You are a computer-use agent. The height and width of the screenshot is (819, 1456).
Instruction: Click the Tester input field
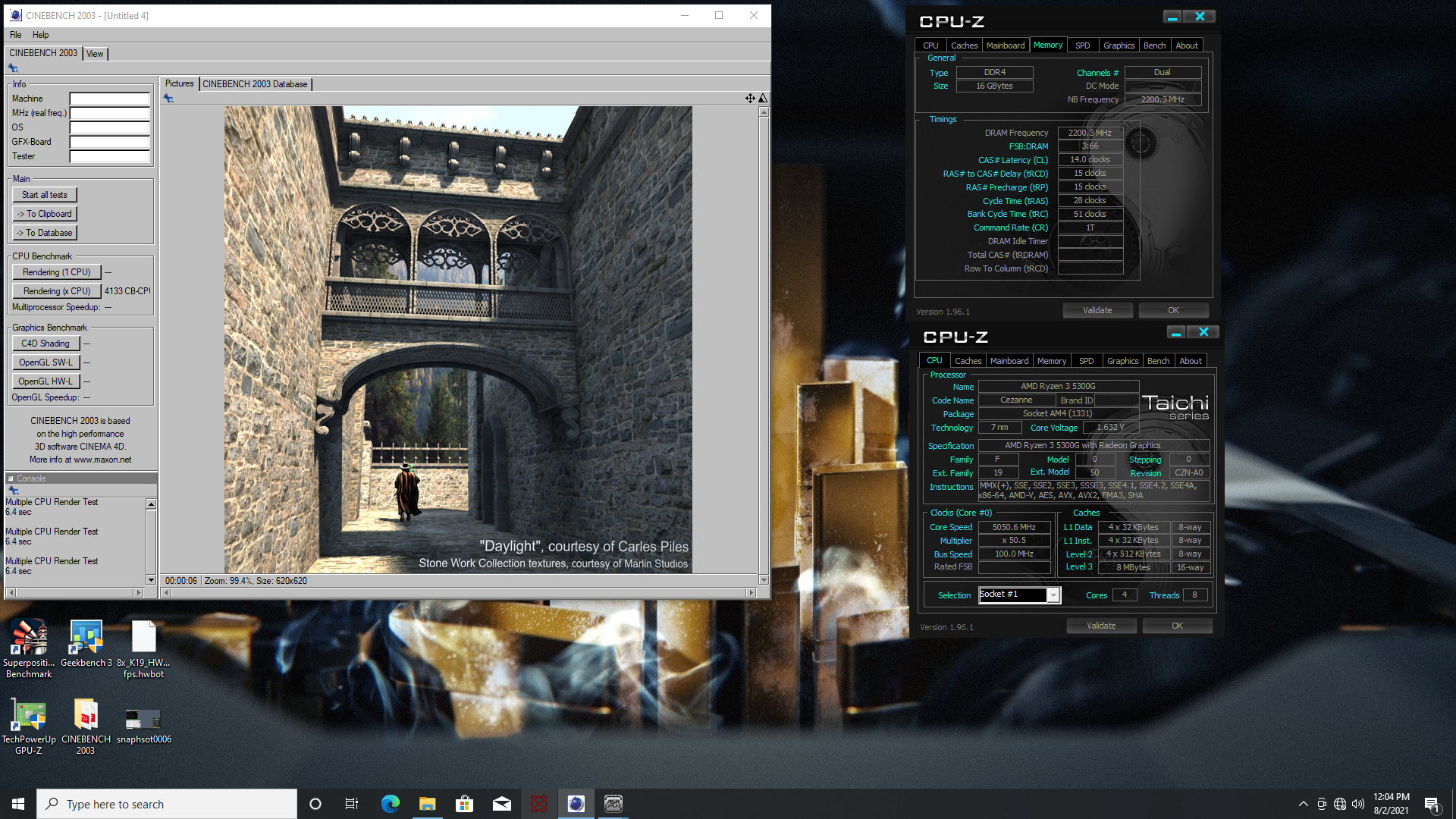click(110, 156)
